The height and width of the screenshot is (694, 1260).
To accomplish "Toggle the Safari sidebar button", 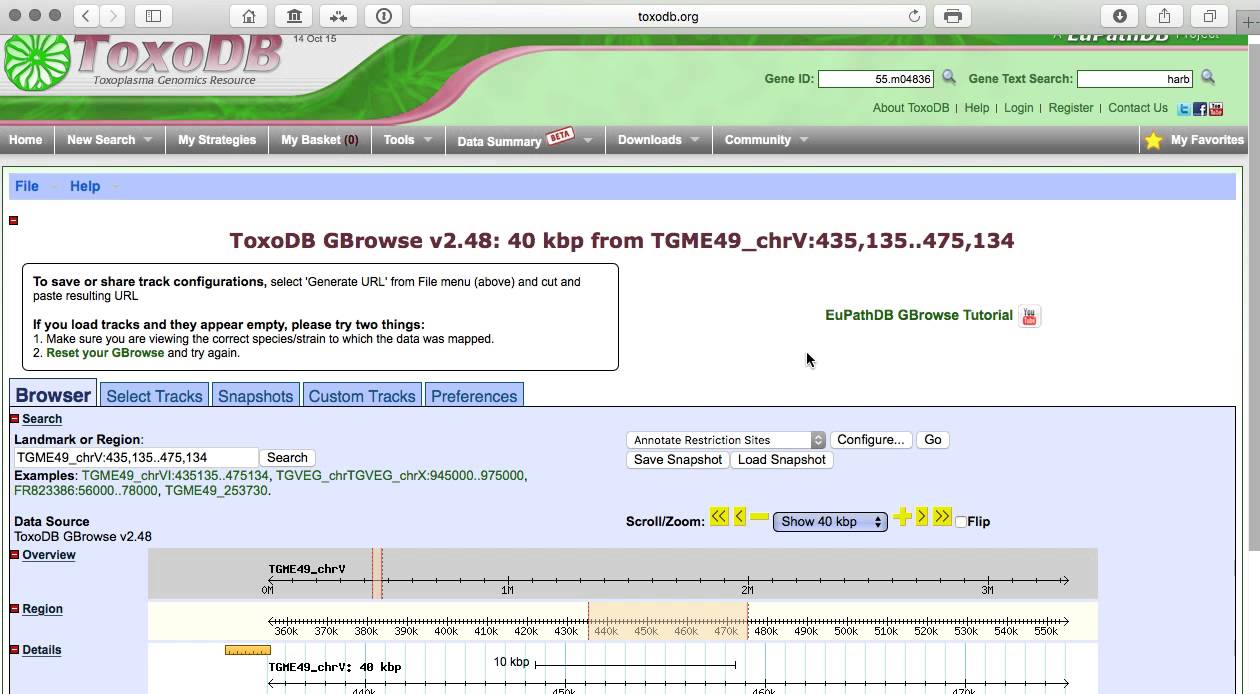I will click(x=153, y=16).
